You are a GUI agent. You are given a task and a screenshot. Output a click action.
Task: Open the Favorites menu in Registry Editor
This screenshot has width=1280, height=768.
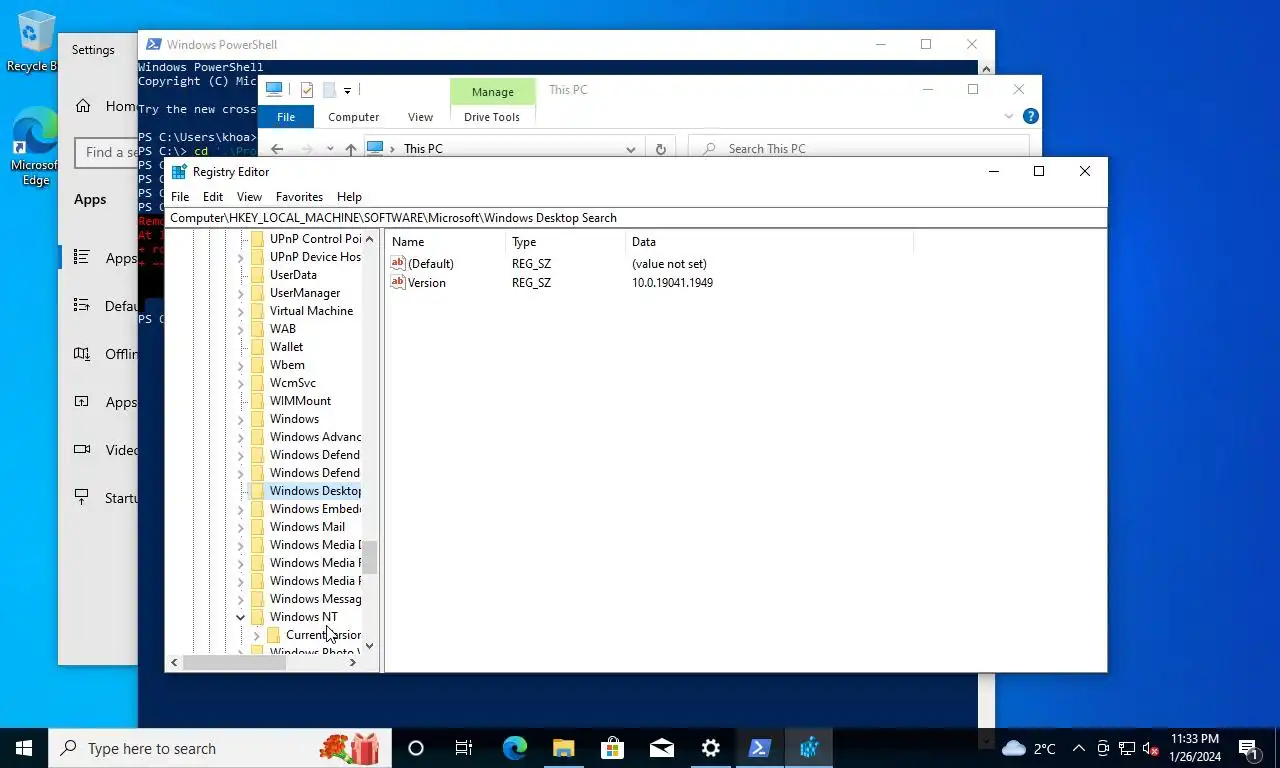[x=299, y=197]
